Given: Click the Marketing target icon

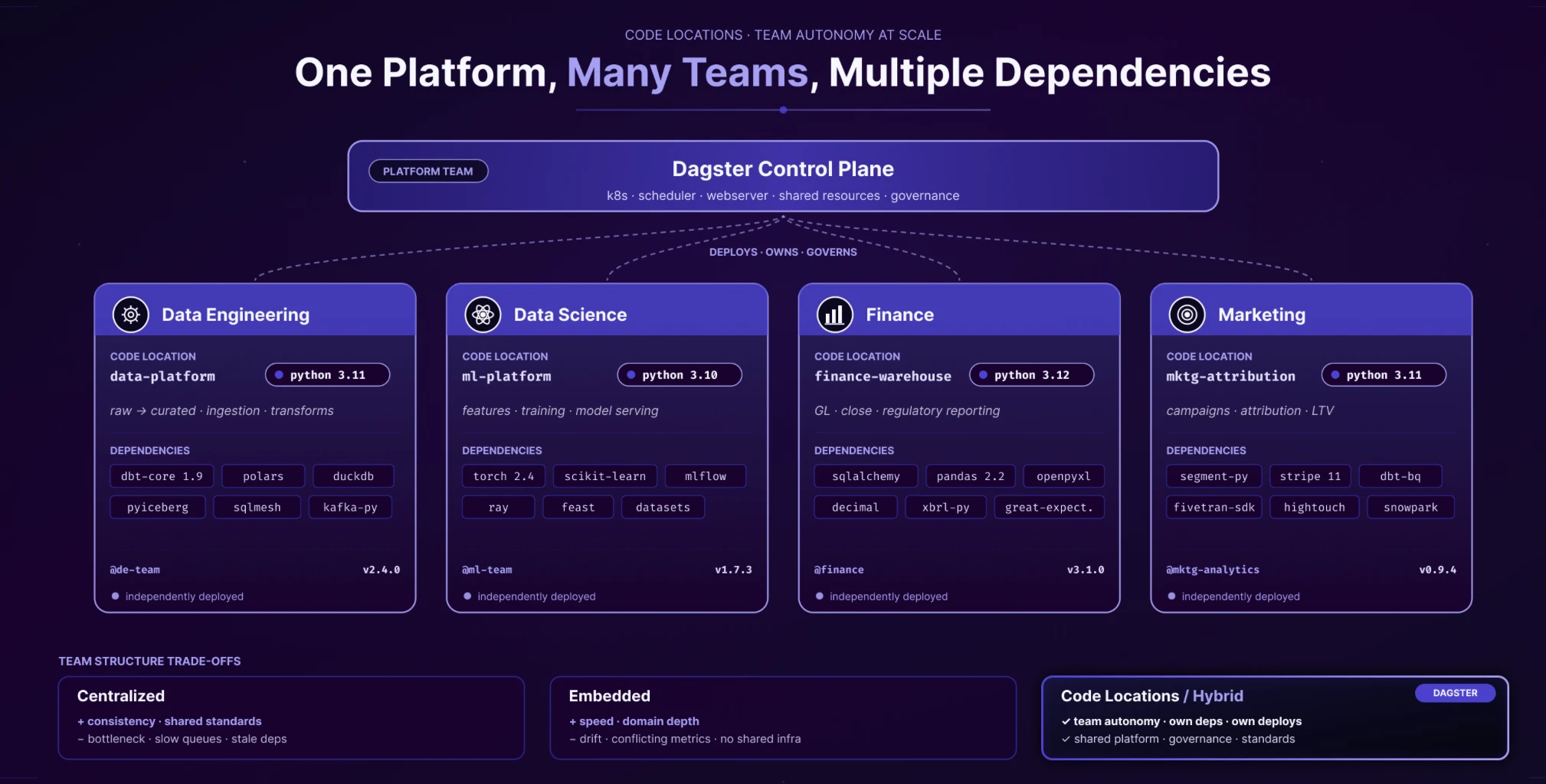Looking at the screenshot, I should [1187, 315].
